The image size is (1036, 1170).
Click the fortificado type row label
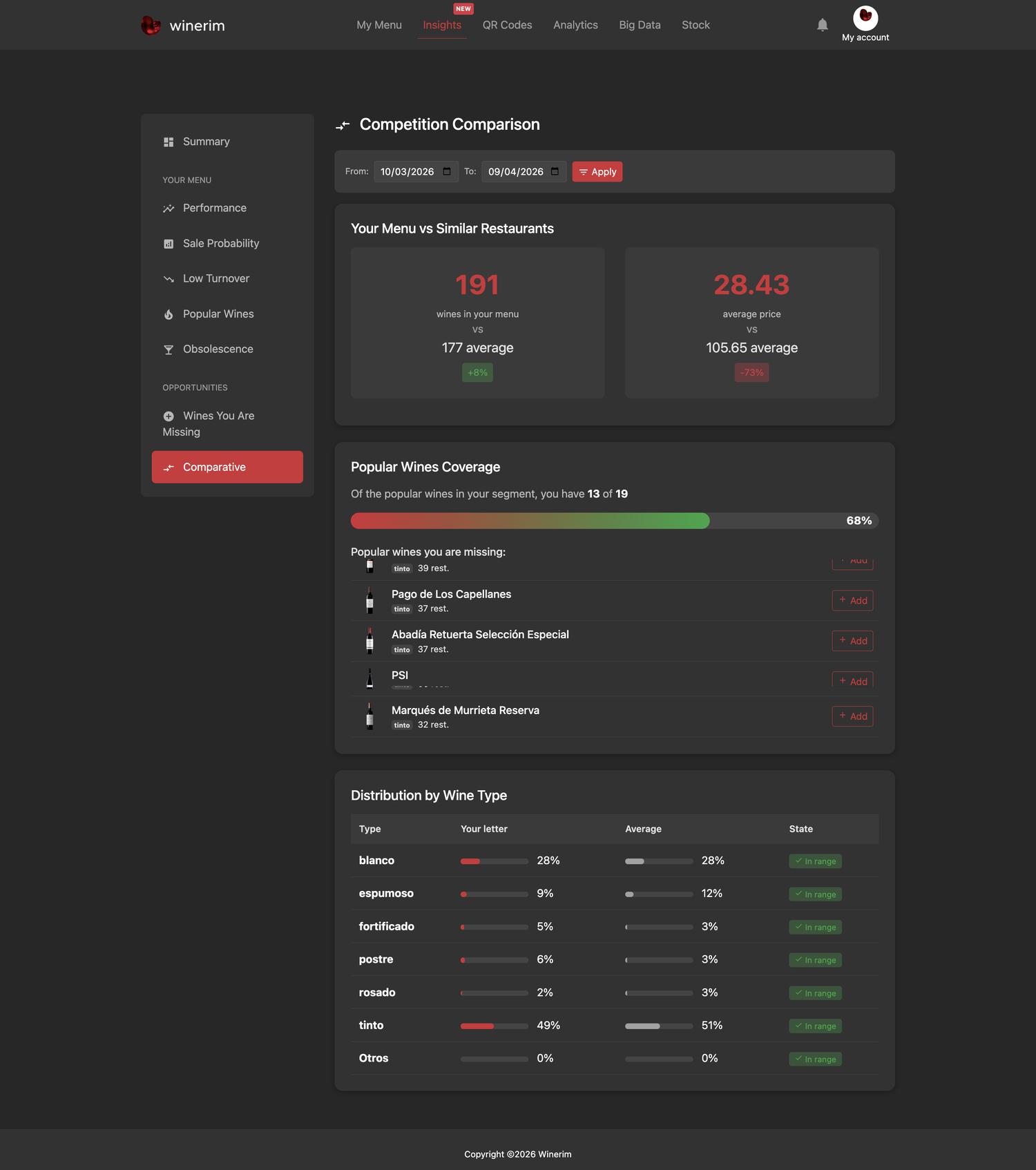387,926
